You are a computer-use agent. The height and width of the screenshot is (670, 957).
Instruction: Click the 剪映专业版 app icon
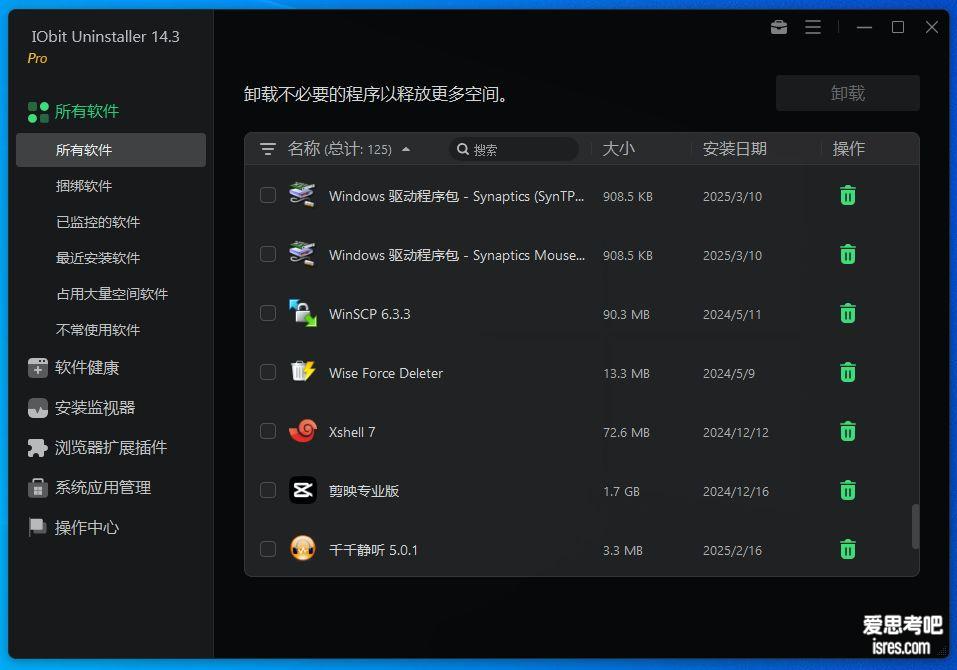pos(303,490)
